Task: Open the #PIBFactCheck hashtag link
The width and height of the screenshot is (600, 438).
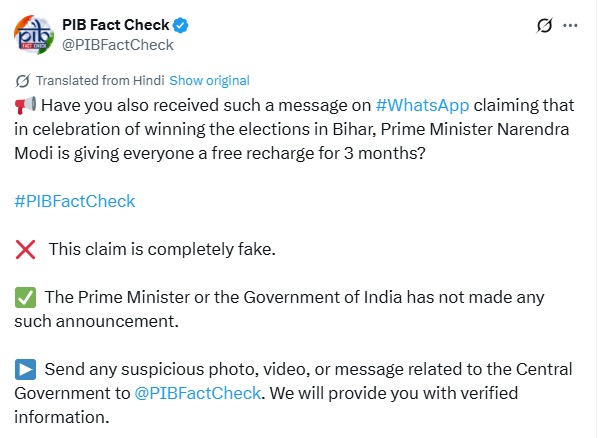Action: pos(75,201)
